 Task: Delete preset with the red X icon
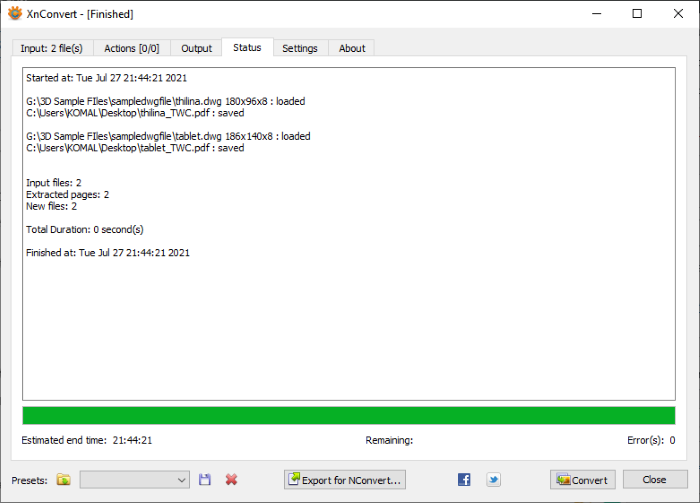click(x=231, y=480)
